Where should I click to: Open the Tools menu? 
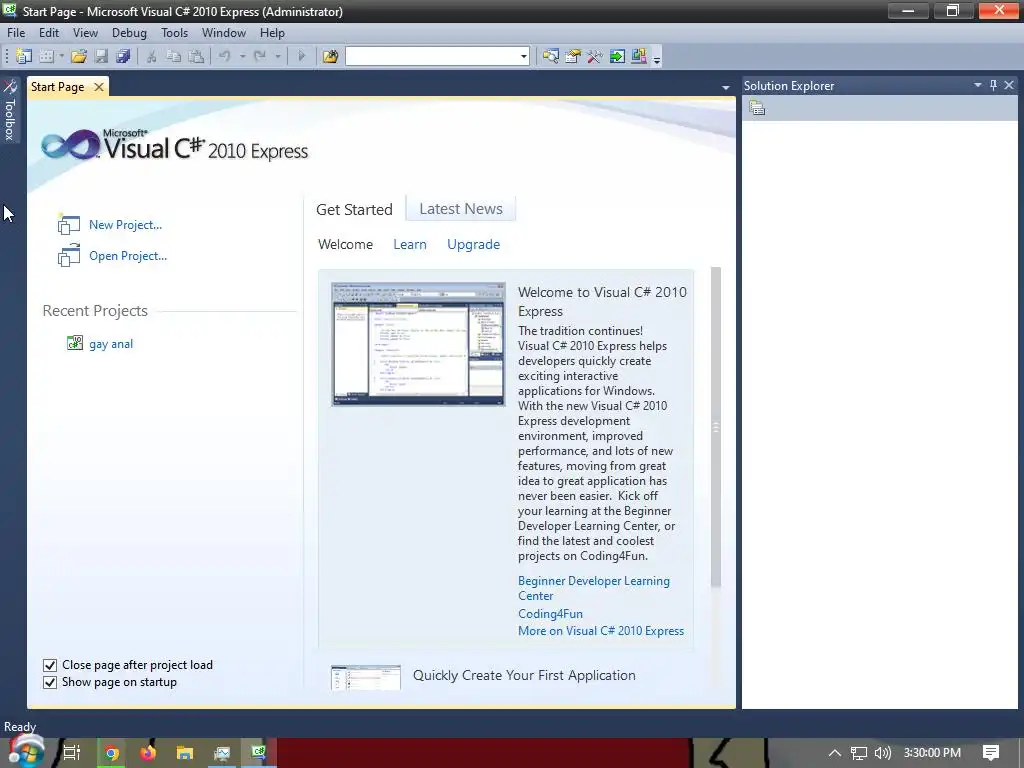click(174, 33)
